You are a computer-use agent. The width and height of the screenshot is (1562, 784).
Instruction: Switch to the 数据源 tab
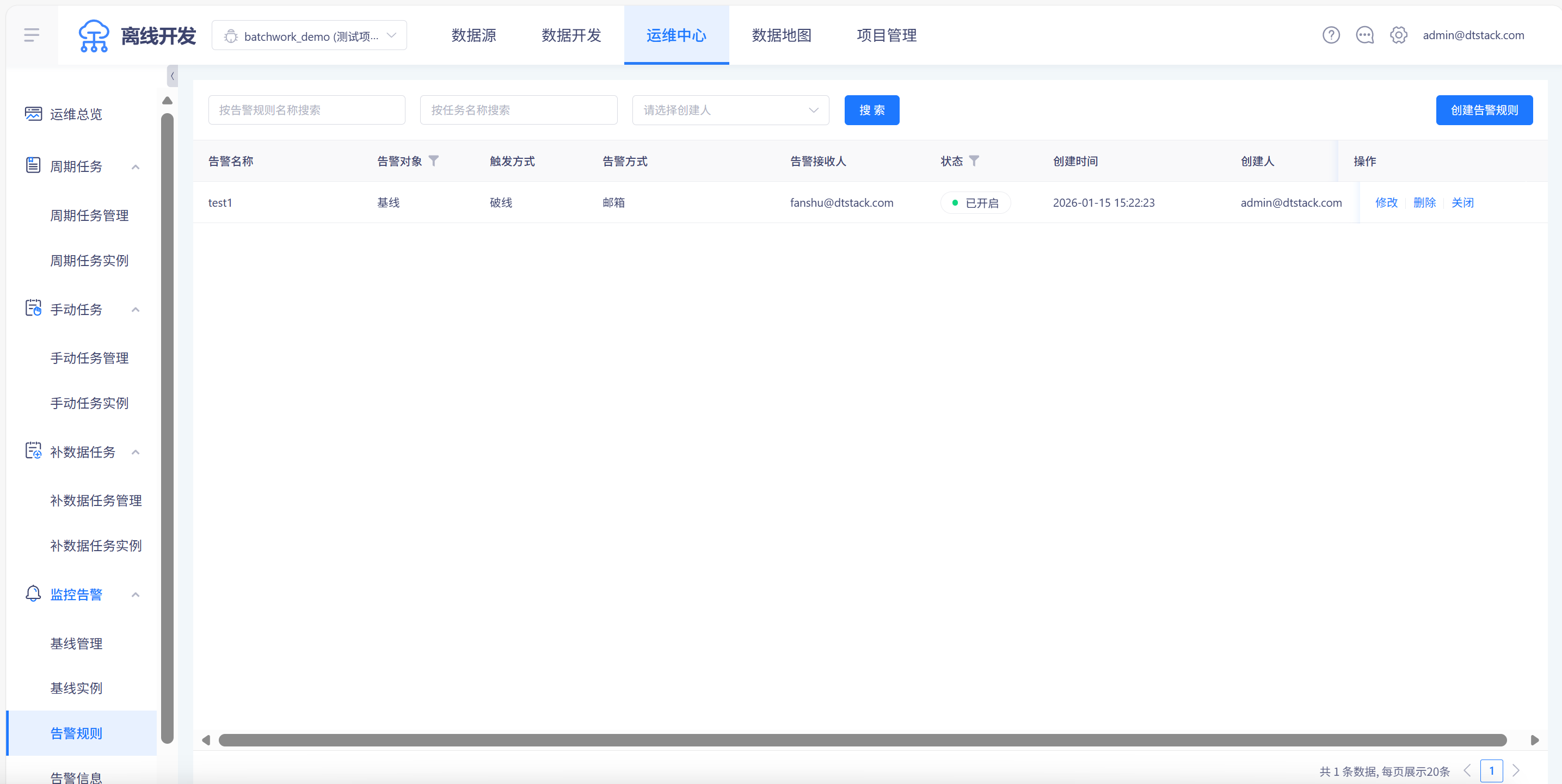pos(473,35)
